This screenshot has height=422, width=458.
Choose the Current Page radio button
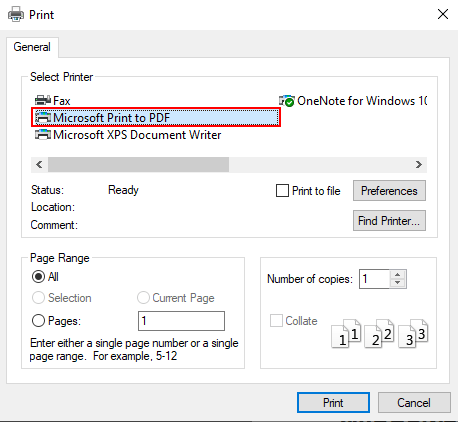(x=143, y=297)
